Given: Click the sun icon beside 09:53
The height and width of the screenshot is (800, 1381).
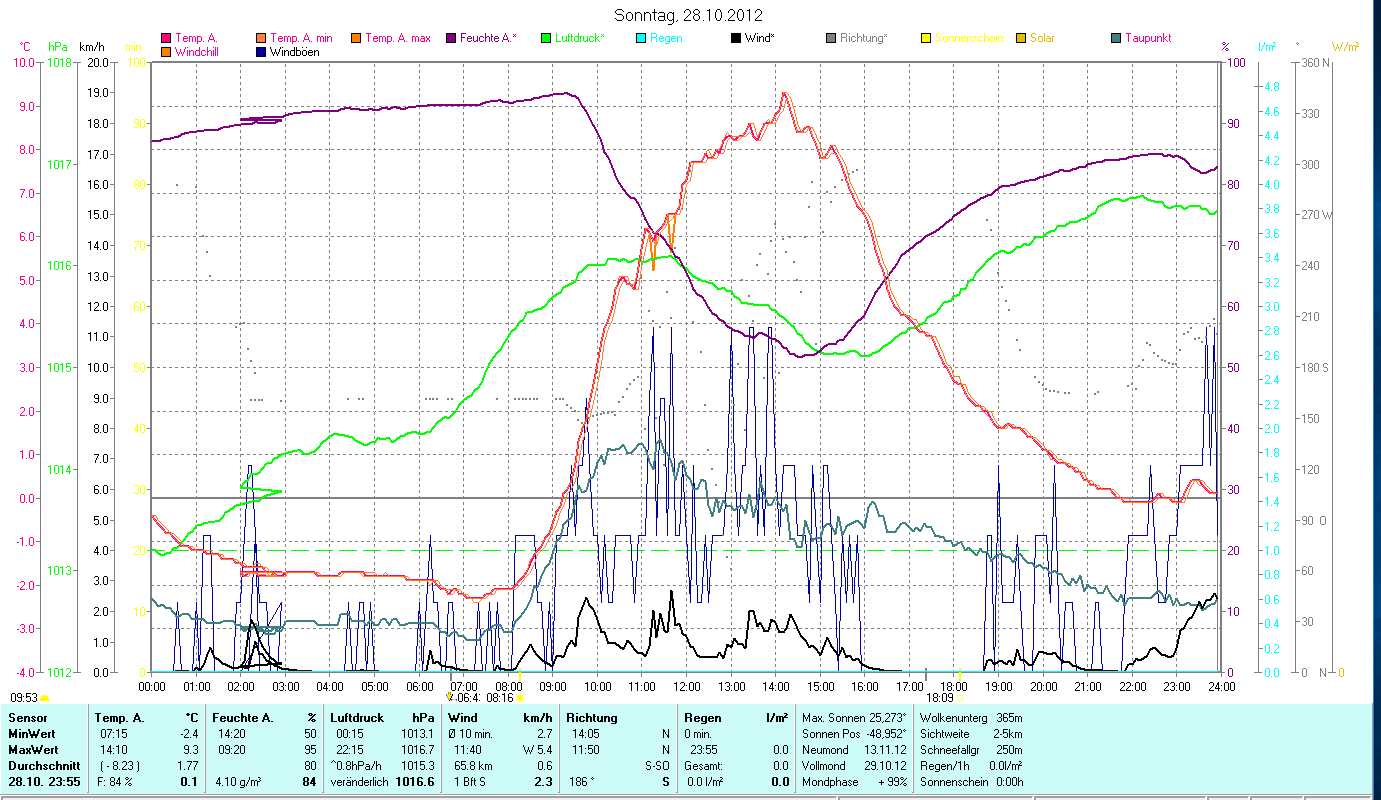Looking at the screenshot, I should [45, 698].
